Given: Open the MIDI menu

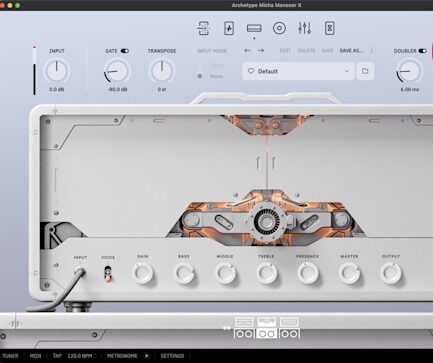Looking at the screenshot, I should (x=35, y=356).
